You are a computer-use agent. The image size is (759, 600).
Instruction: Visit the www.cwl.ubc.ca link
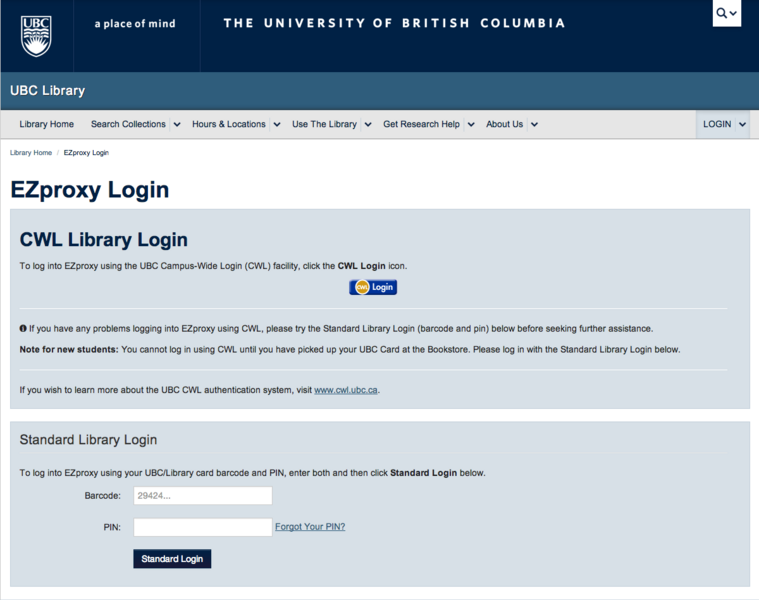tap(346, 390)
